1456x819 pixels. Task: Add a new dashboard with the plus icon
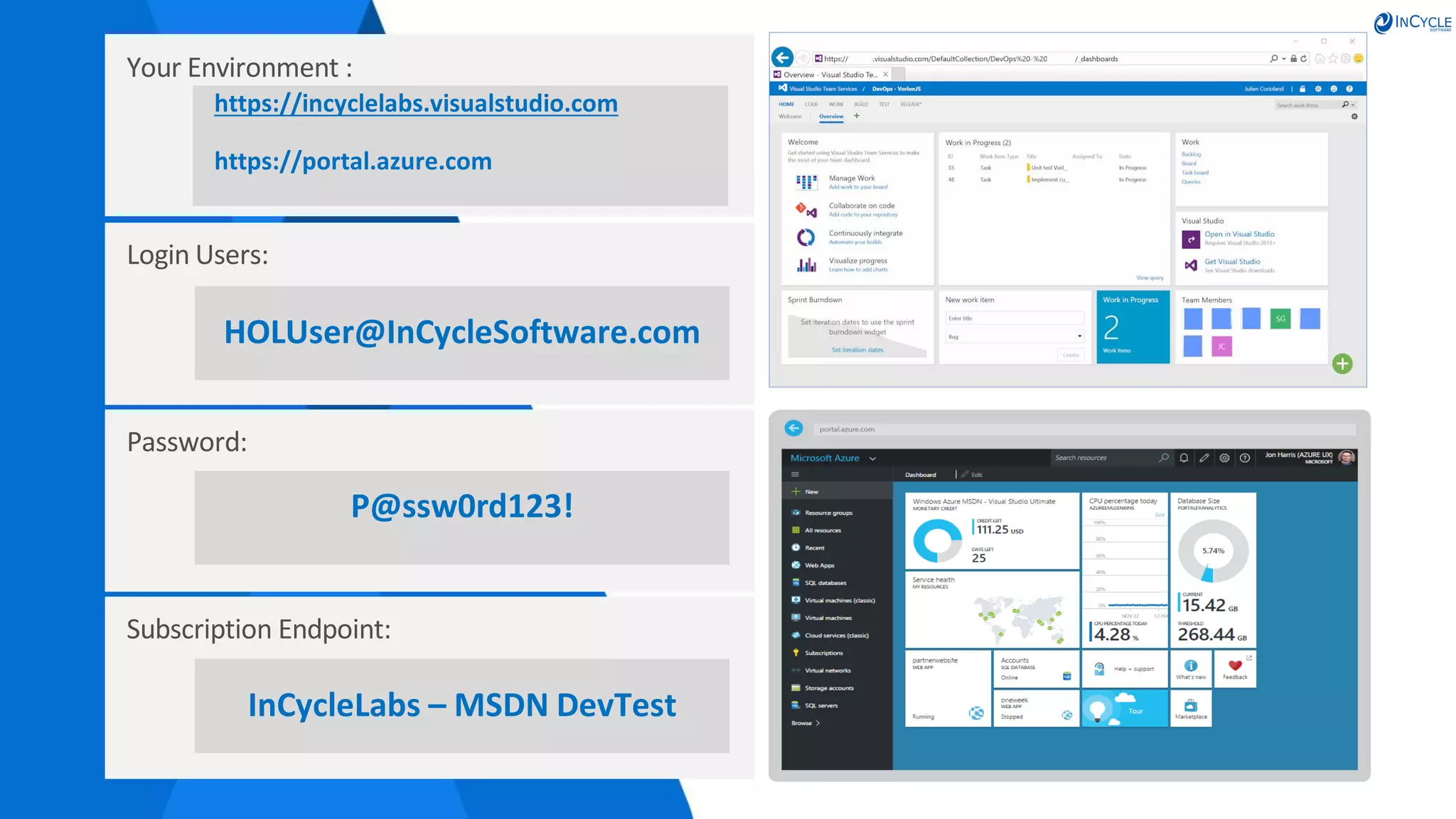click(x=857, y=116)
